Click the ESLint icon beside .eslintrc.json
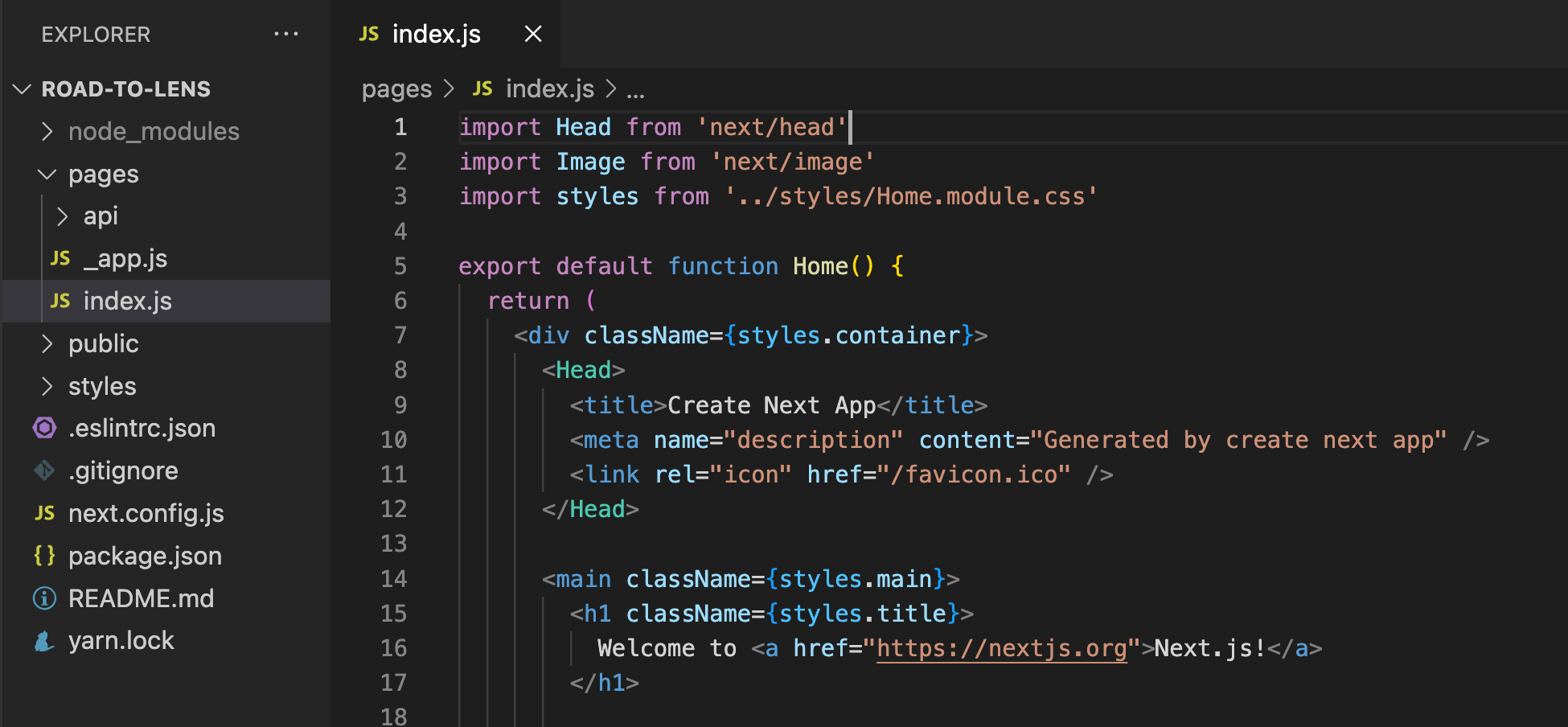This screenshot has width=1568, height=727. click(x=44, y=428)
